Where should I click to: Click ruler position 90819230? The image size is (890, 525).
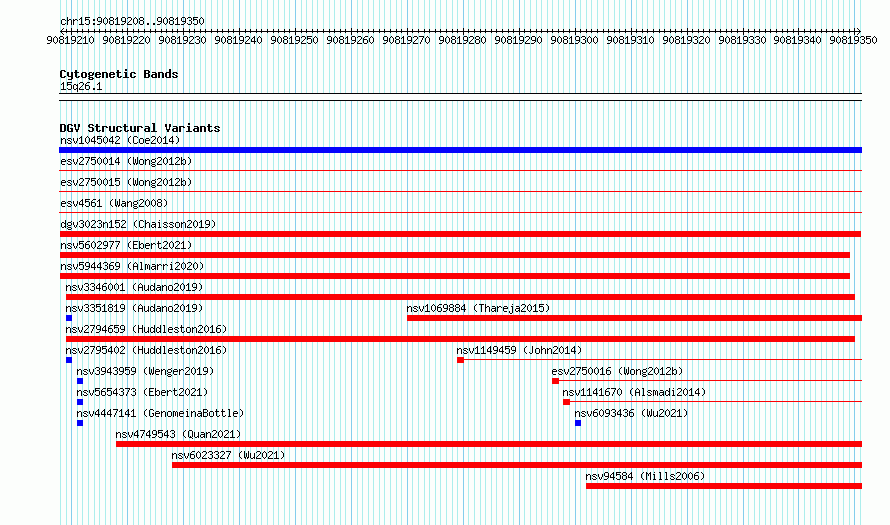click(182, 40)
